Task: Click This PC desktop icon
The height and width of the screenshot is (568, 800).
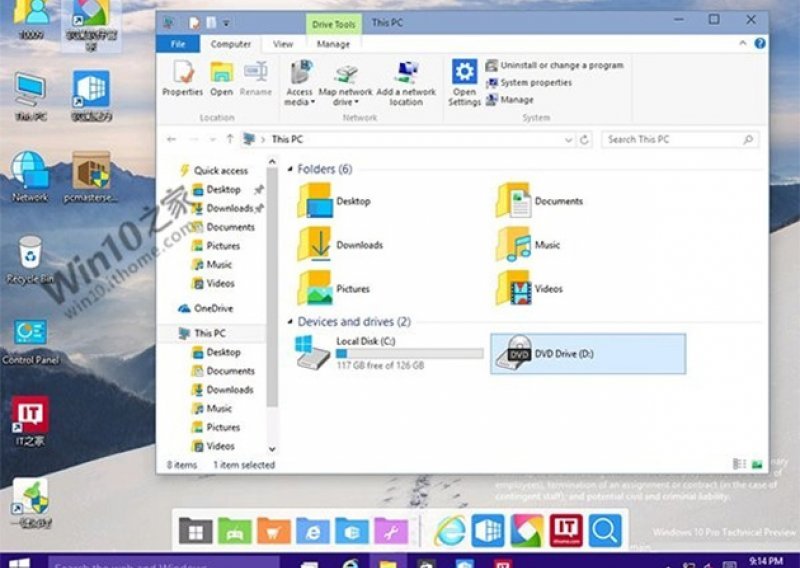Action: coord(31,96)
